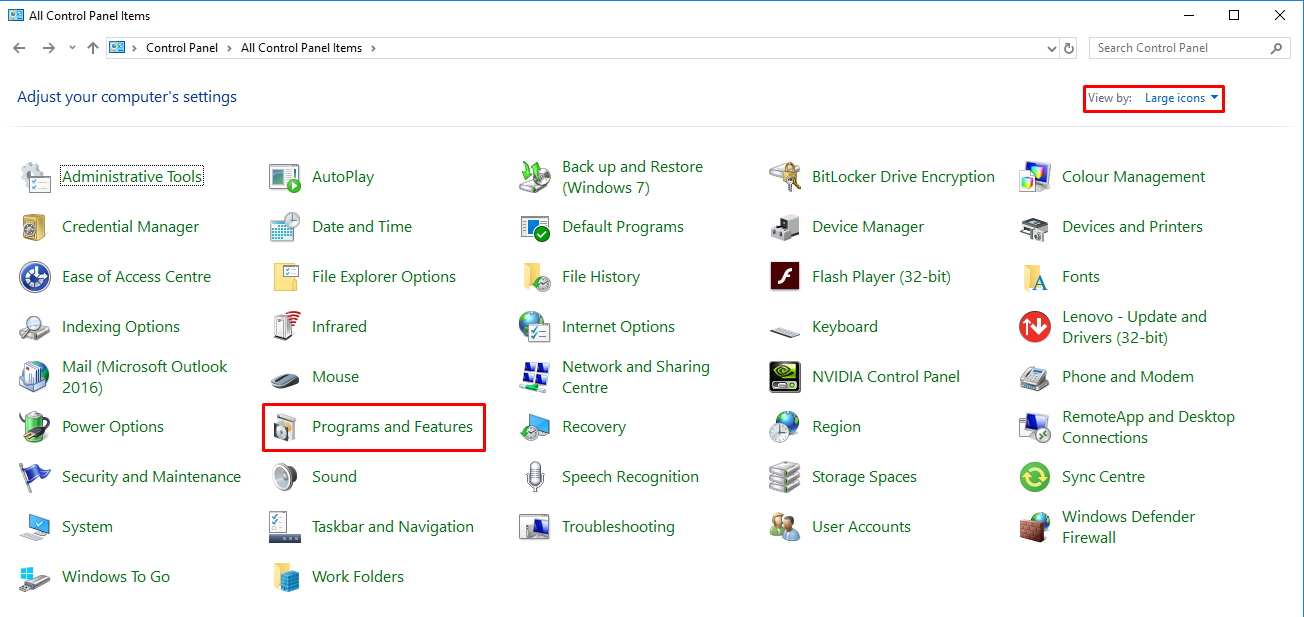
Task: Open the Network and Sharing Centre icon
Action: pyautogui.click(x=535, y=377)
